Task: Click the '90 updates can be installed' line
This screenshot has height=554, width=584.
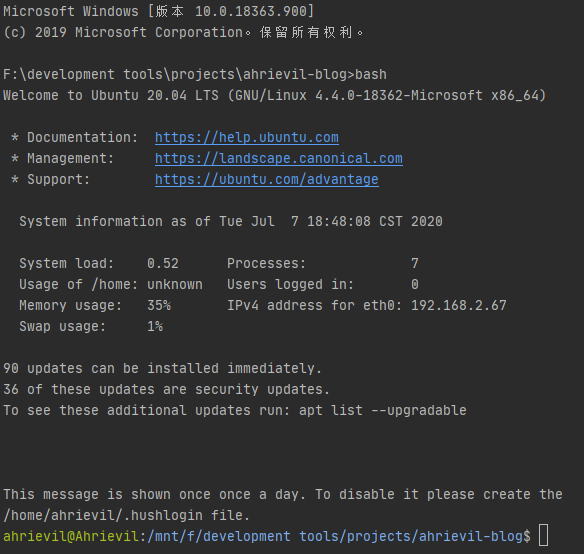Action: (x=162, y=368)
